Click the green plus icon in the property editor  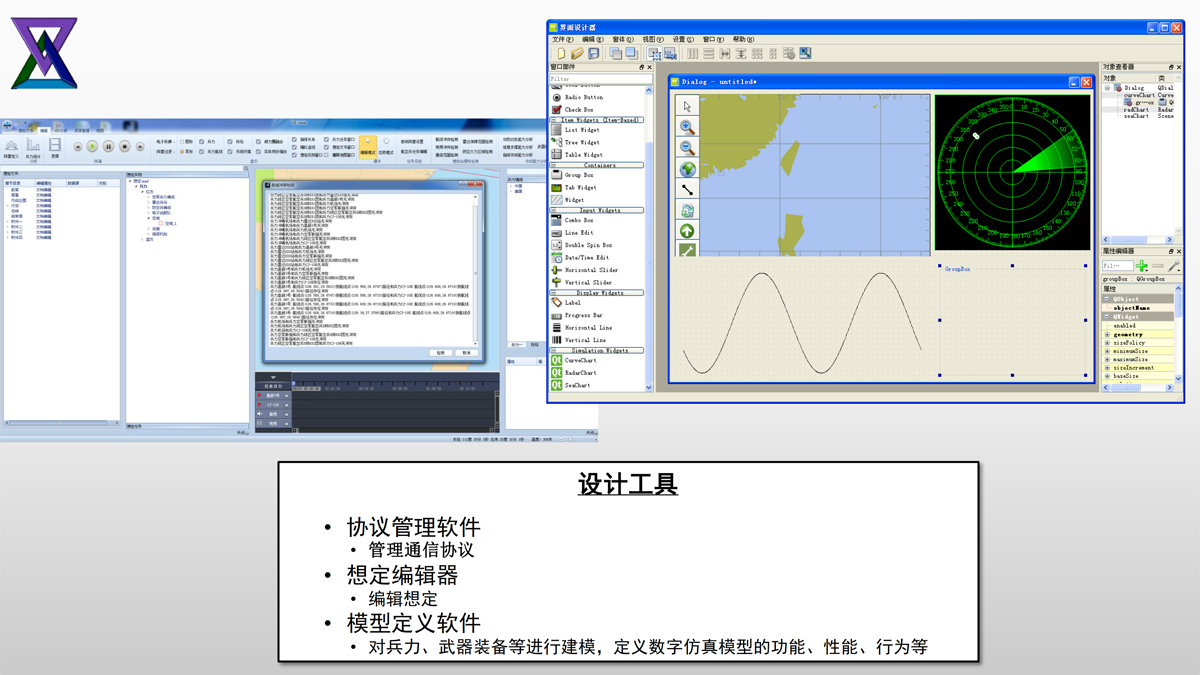coord(1141,266)
